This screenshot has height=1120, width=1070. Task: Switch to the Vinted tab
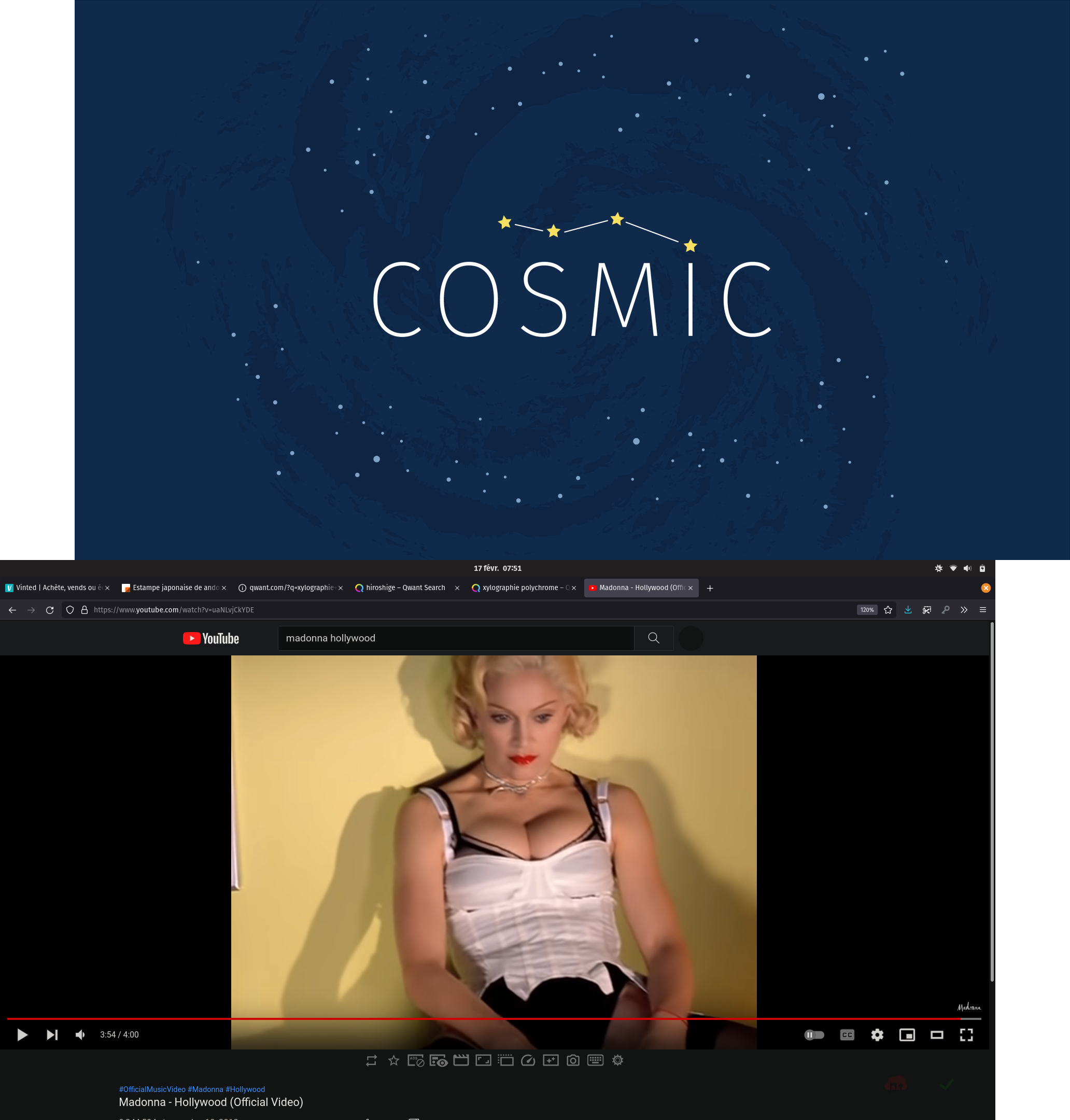pos(54,587)
